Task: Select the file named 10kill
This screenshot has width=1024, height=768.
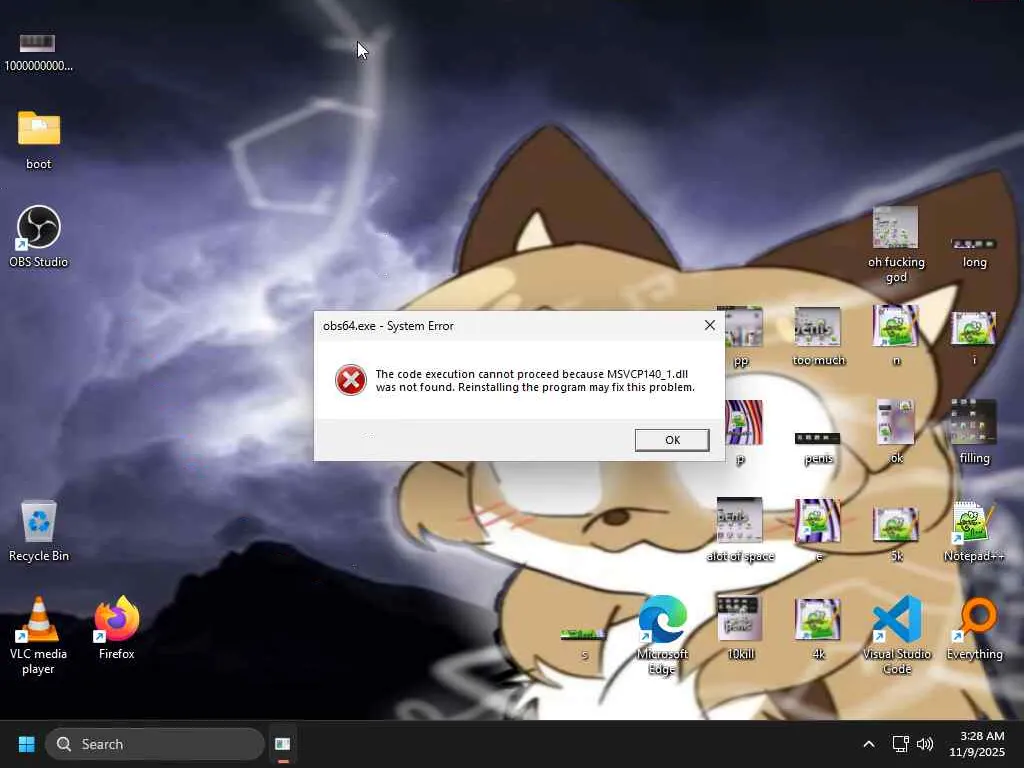Action: coord(740,628)
